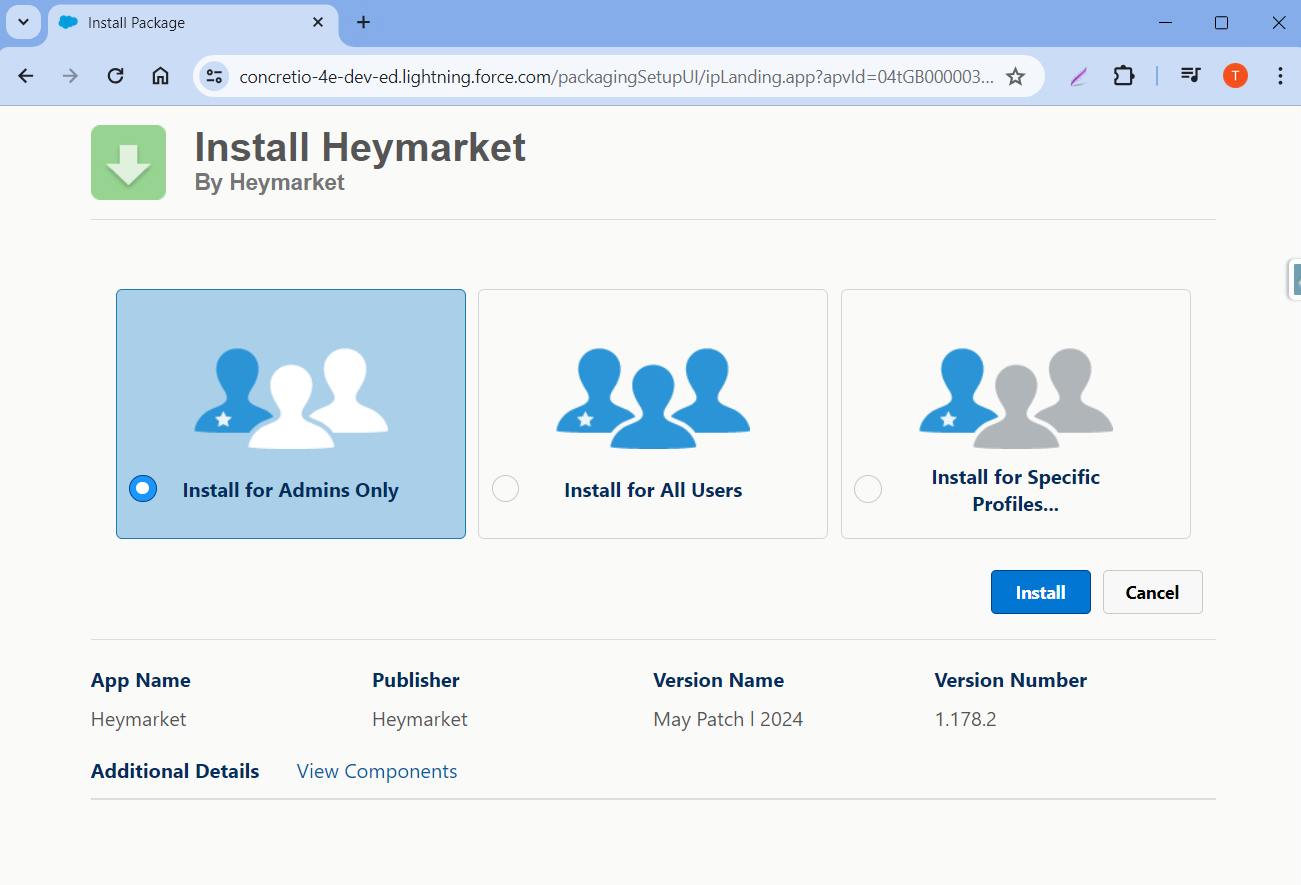This screenshot has height=885, width=1301.
Task: Select Install for Admins Only radio button
Action: (x=144, y=489)
